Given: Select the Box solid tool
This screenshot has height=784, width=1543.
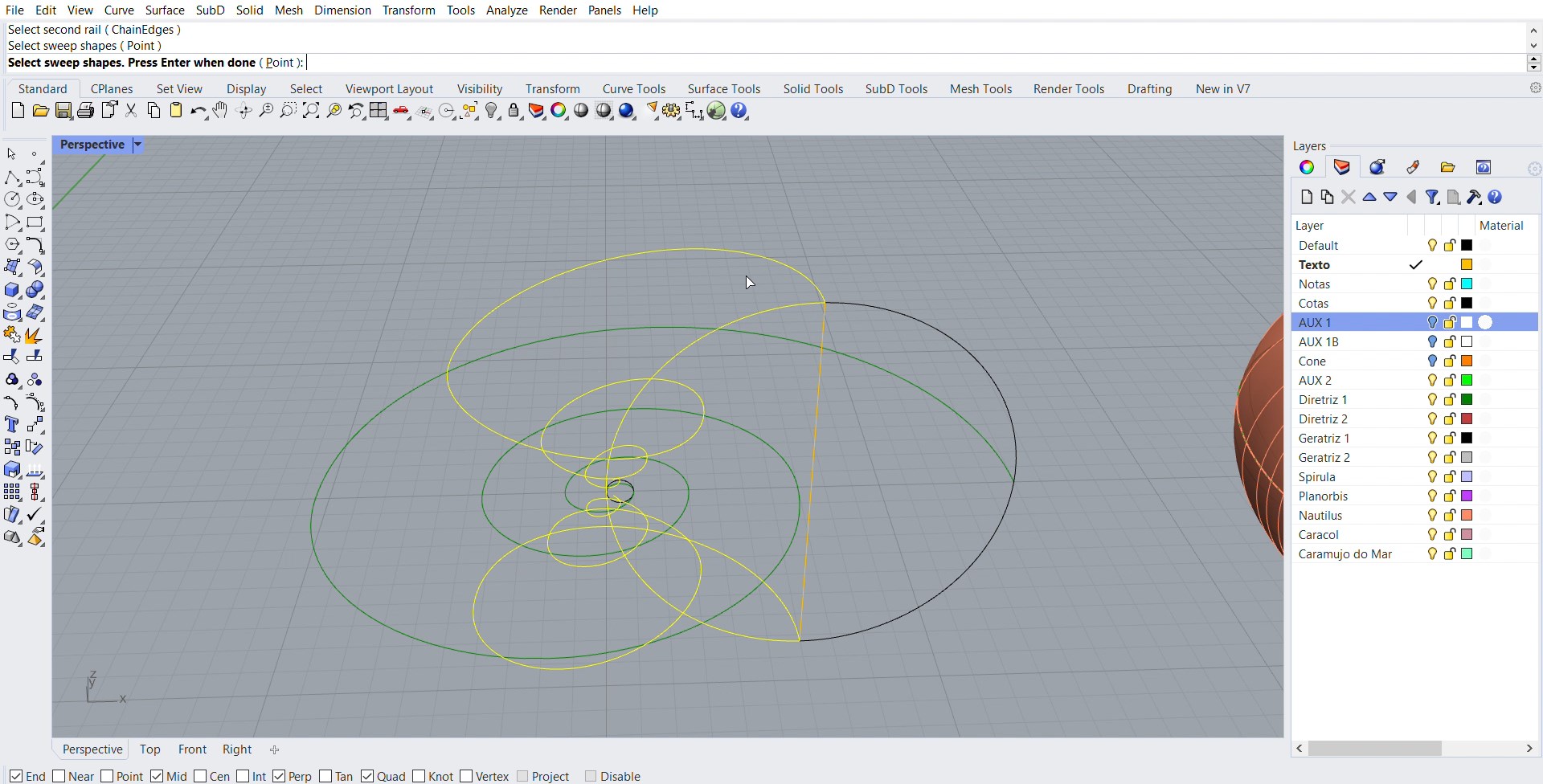Looking at the screenshot, I should coord(13,290).
